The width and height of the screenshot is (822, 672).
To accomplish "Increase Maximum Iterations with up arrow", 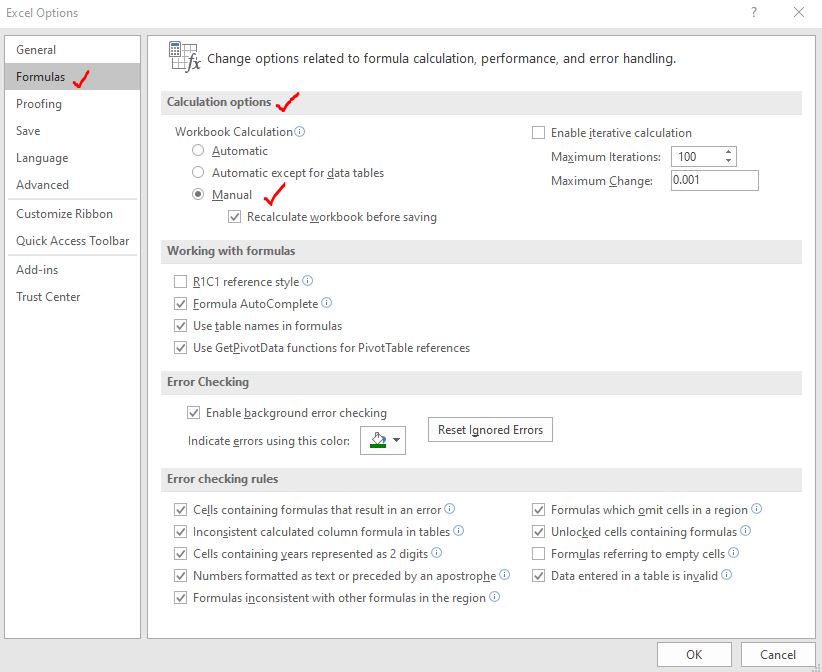I will (x=728, y=152).
